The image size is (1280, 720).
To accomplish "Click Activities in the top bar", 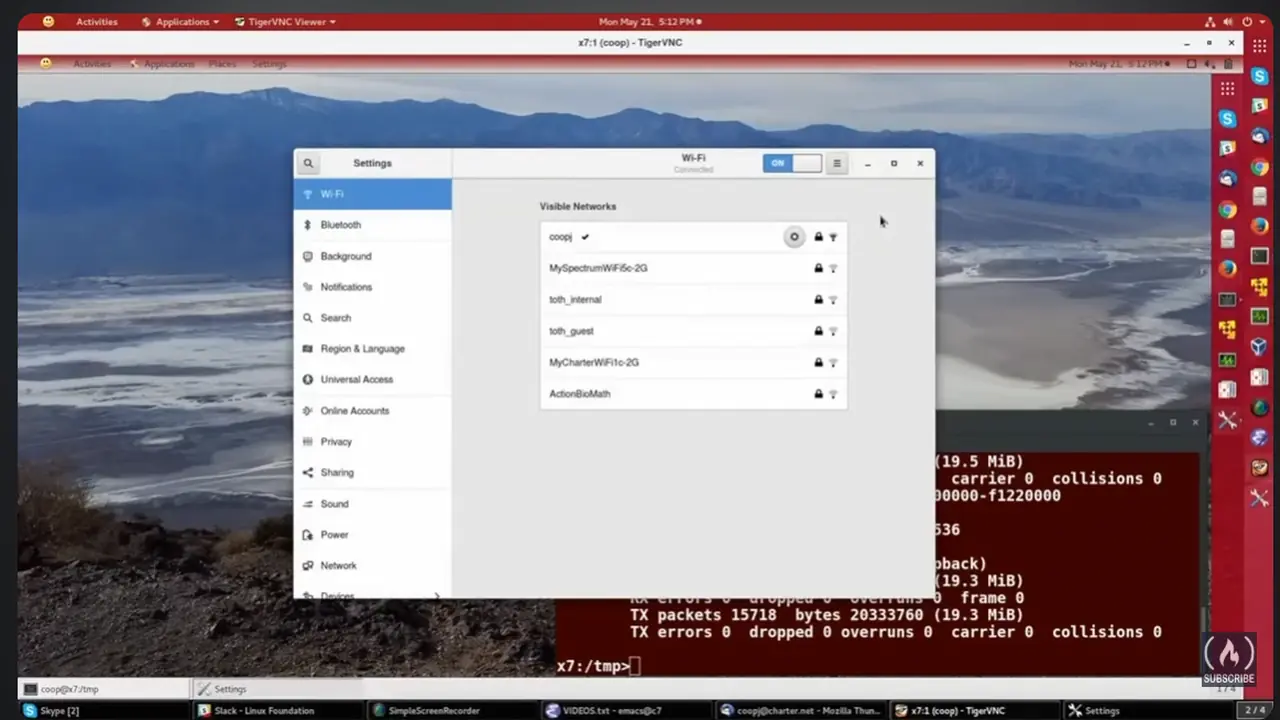I will [x=96, y=21].
